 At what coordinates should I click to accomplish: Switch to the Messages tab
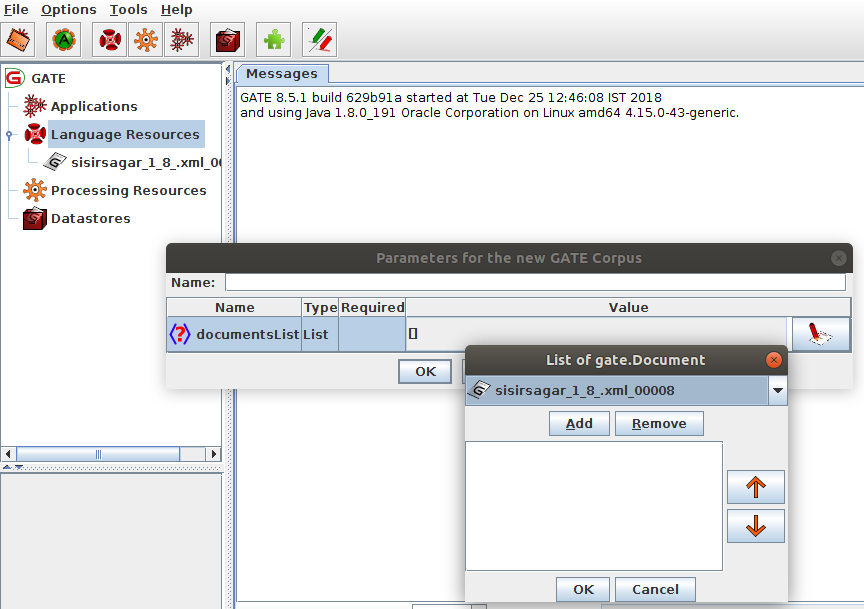(x=282, y=73)
